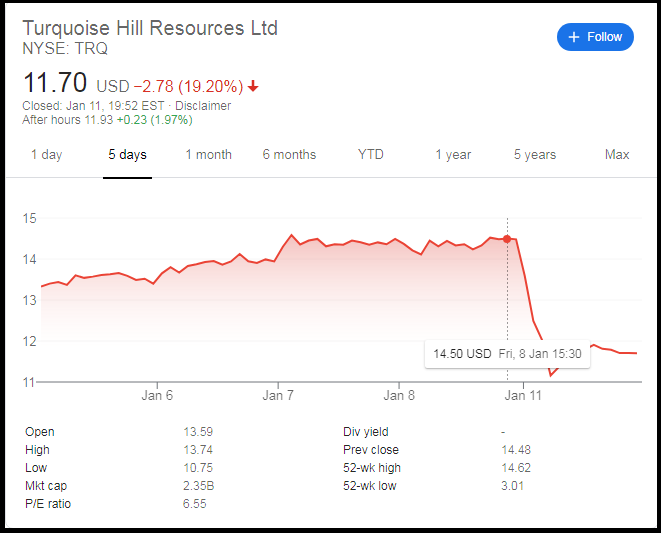Screen dimensions: 661x533
Task: Click the 14.50 USD tooltip box
Action: (507, 354)
